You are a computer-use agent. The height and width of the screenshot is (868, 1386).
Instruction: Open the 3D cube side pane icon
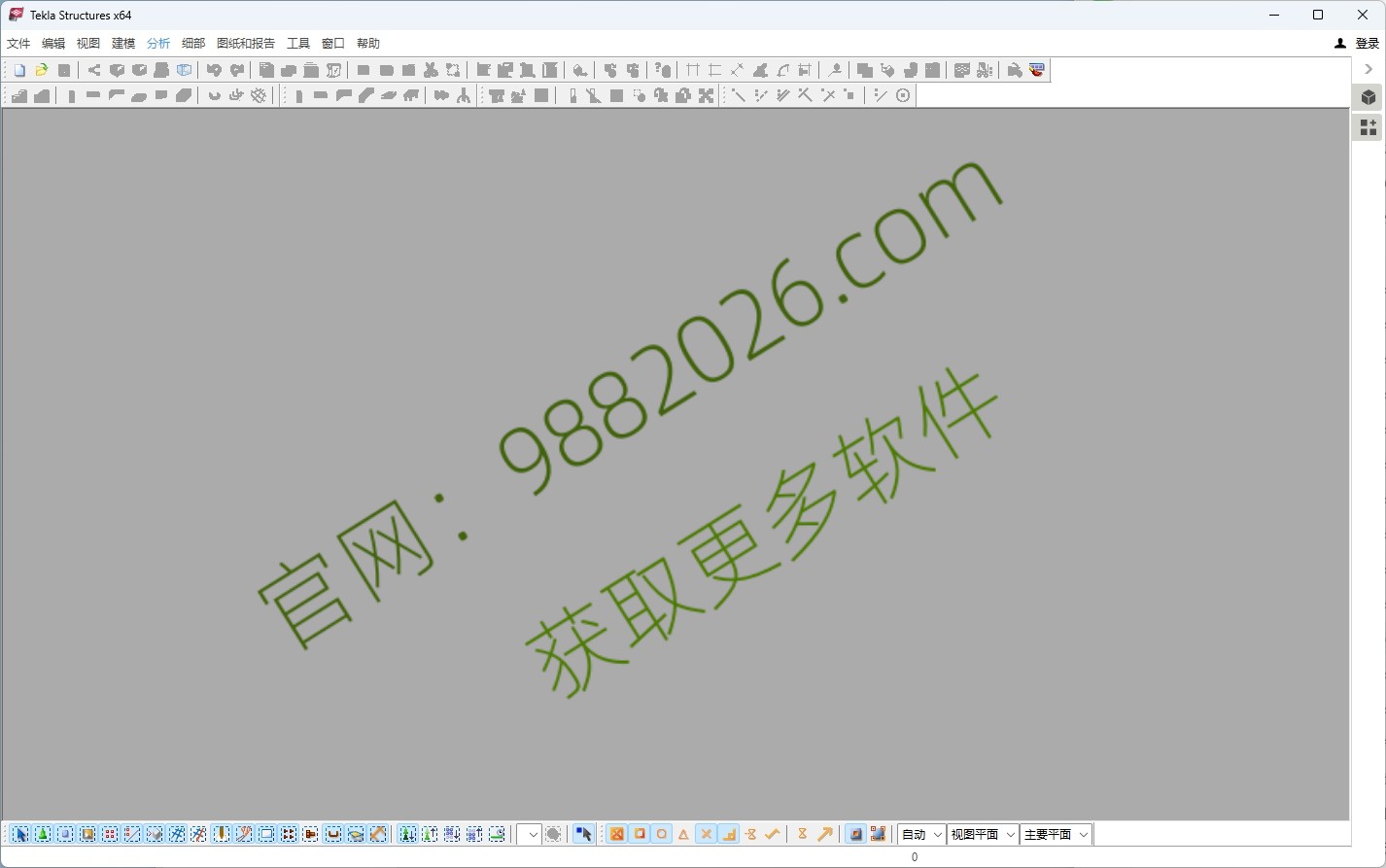tap(1369, 97)
